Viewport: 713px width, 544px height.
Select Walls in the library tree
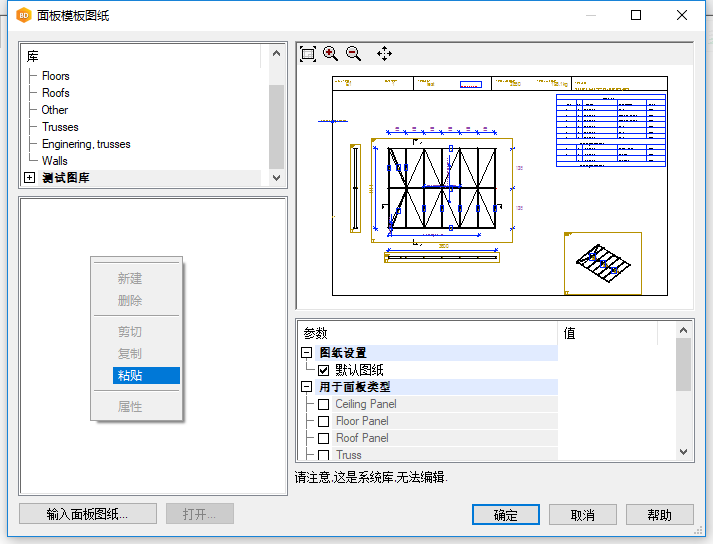coord(55,161)
